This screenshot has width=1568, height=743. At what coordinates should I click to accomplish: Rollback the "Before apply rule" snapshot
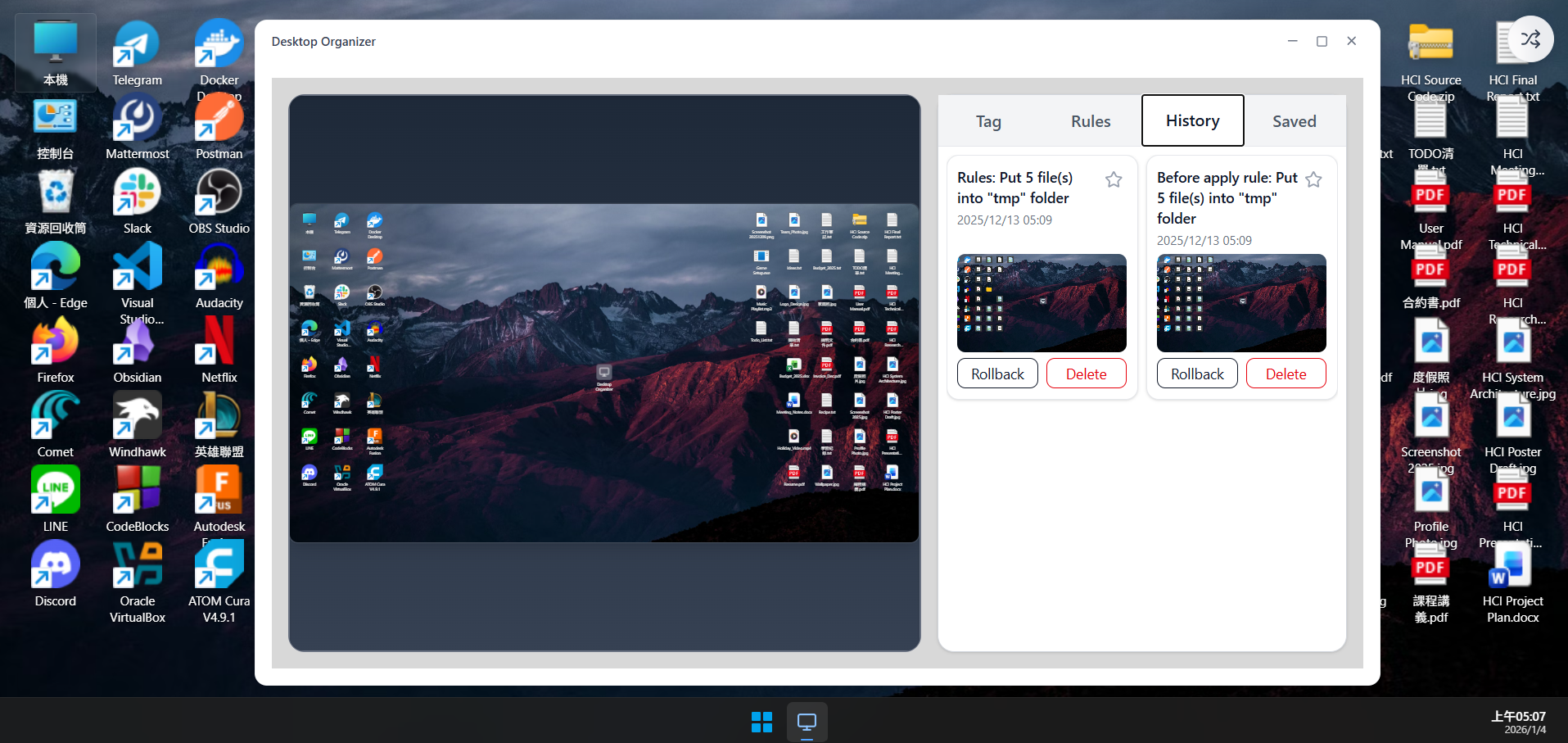pos(1197,374)
